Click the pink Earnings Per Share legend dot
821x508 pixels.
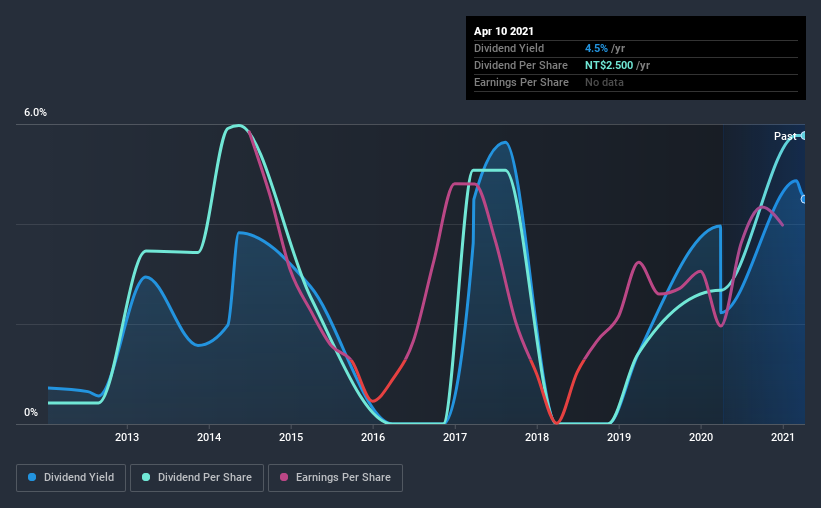pos(284,477)
